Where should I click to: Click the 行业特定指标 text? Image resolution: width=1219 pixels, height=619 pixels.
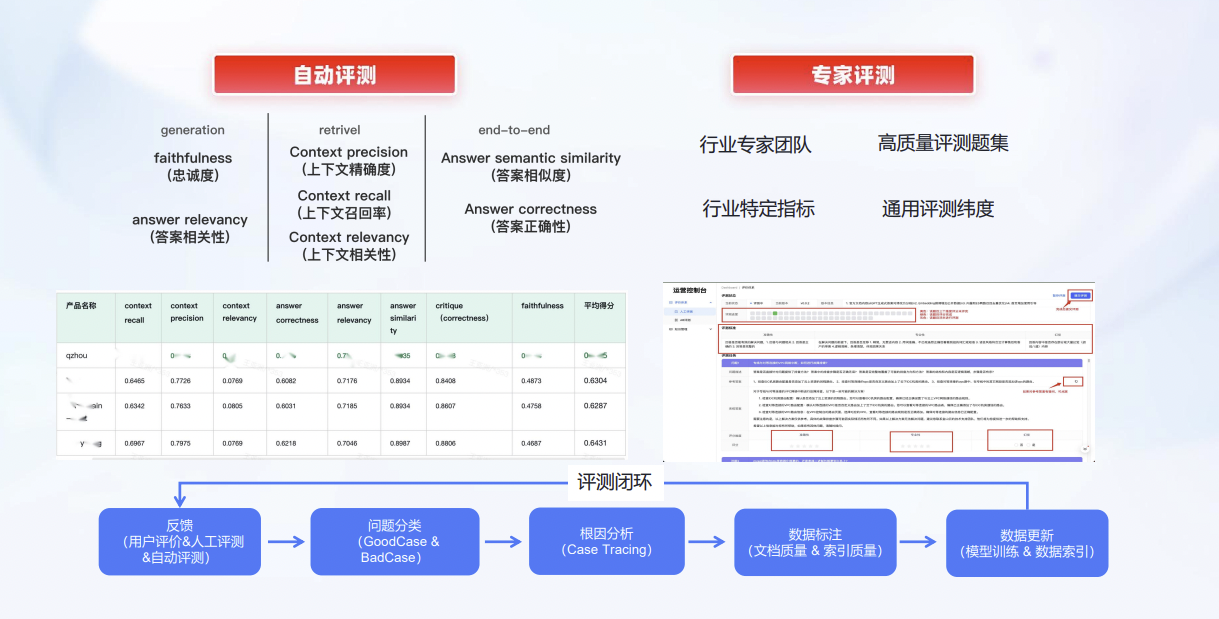pyautogui.click(x=759, y=208)
